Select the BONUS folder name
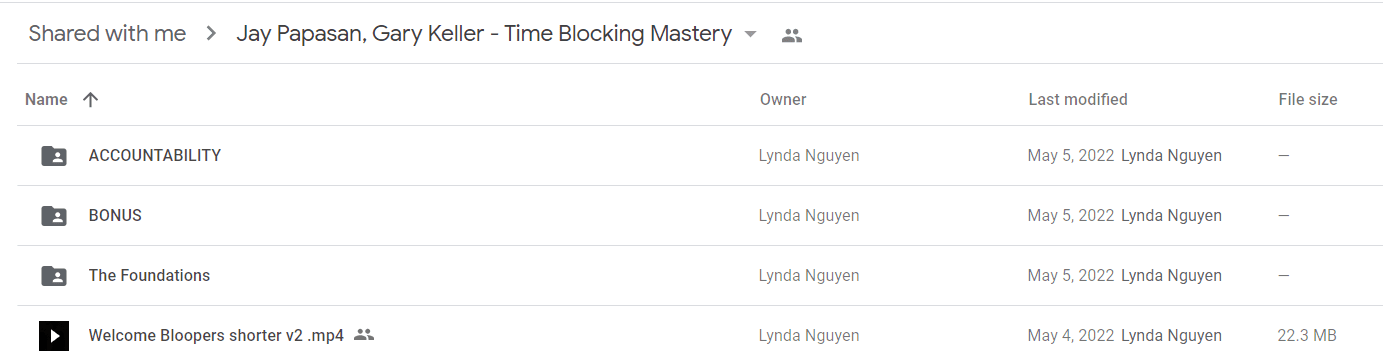The image size is (1383, 364). (x=115, y=216)
